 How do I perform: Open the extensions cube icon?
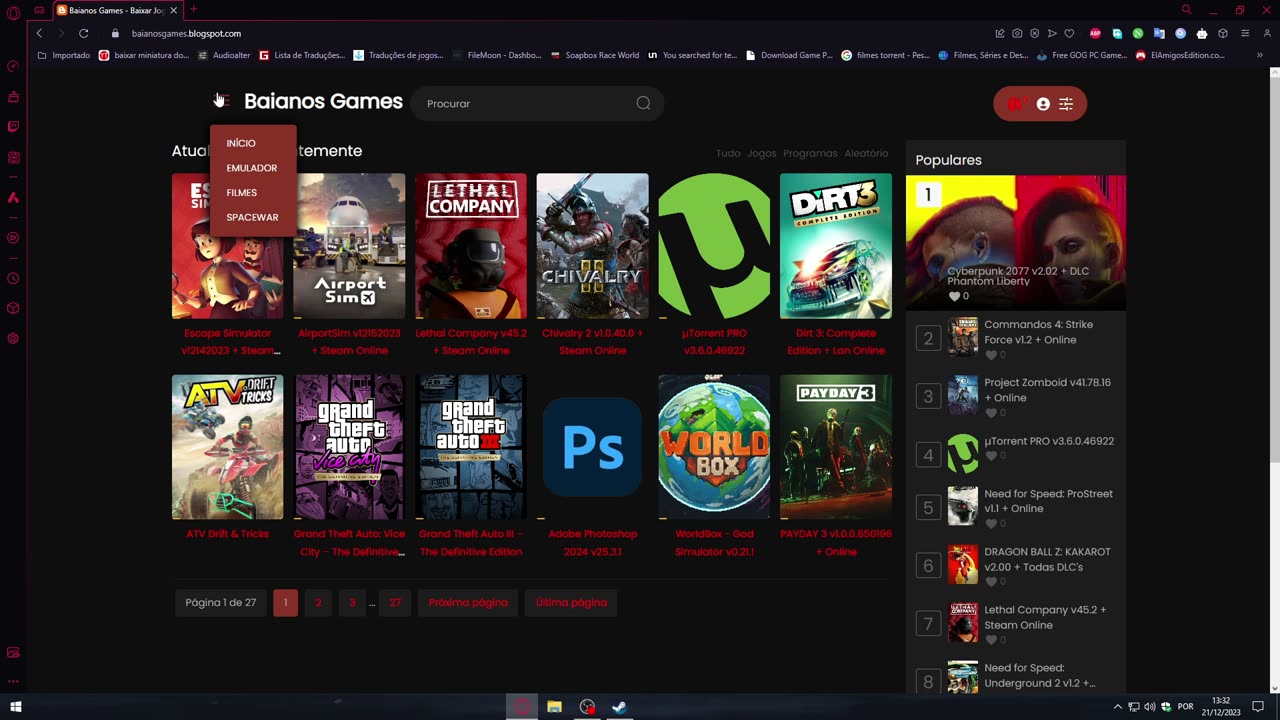(1222, 33)
